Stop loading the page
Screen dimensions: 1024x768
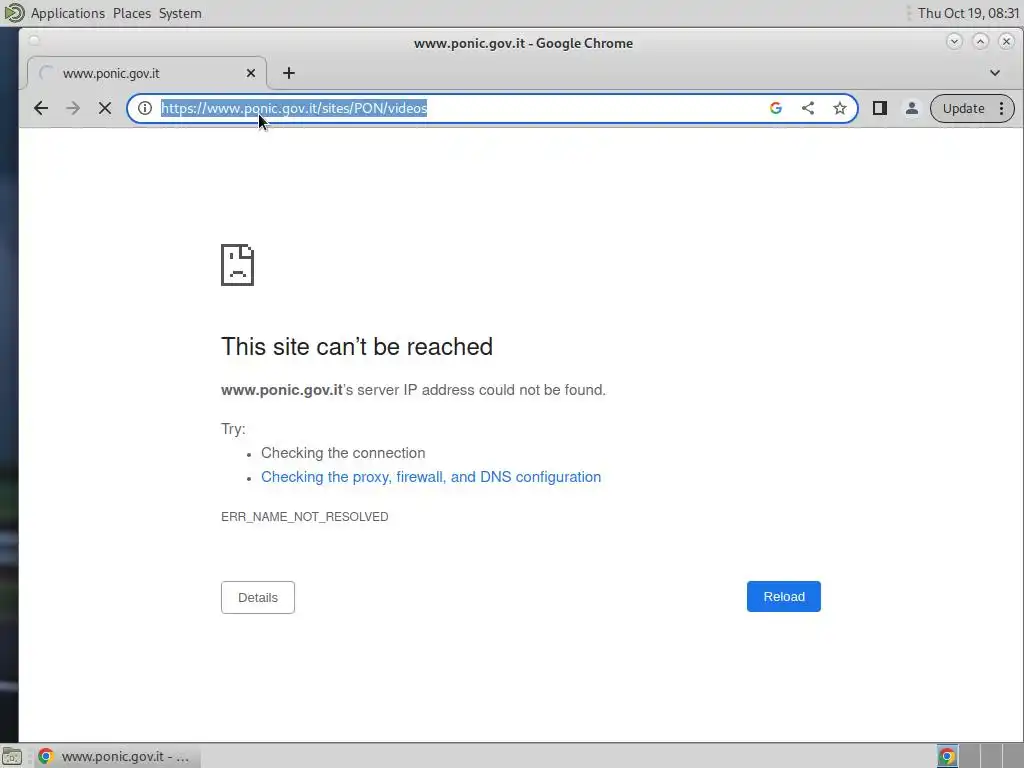coord(105,108)
